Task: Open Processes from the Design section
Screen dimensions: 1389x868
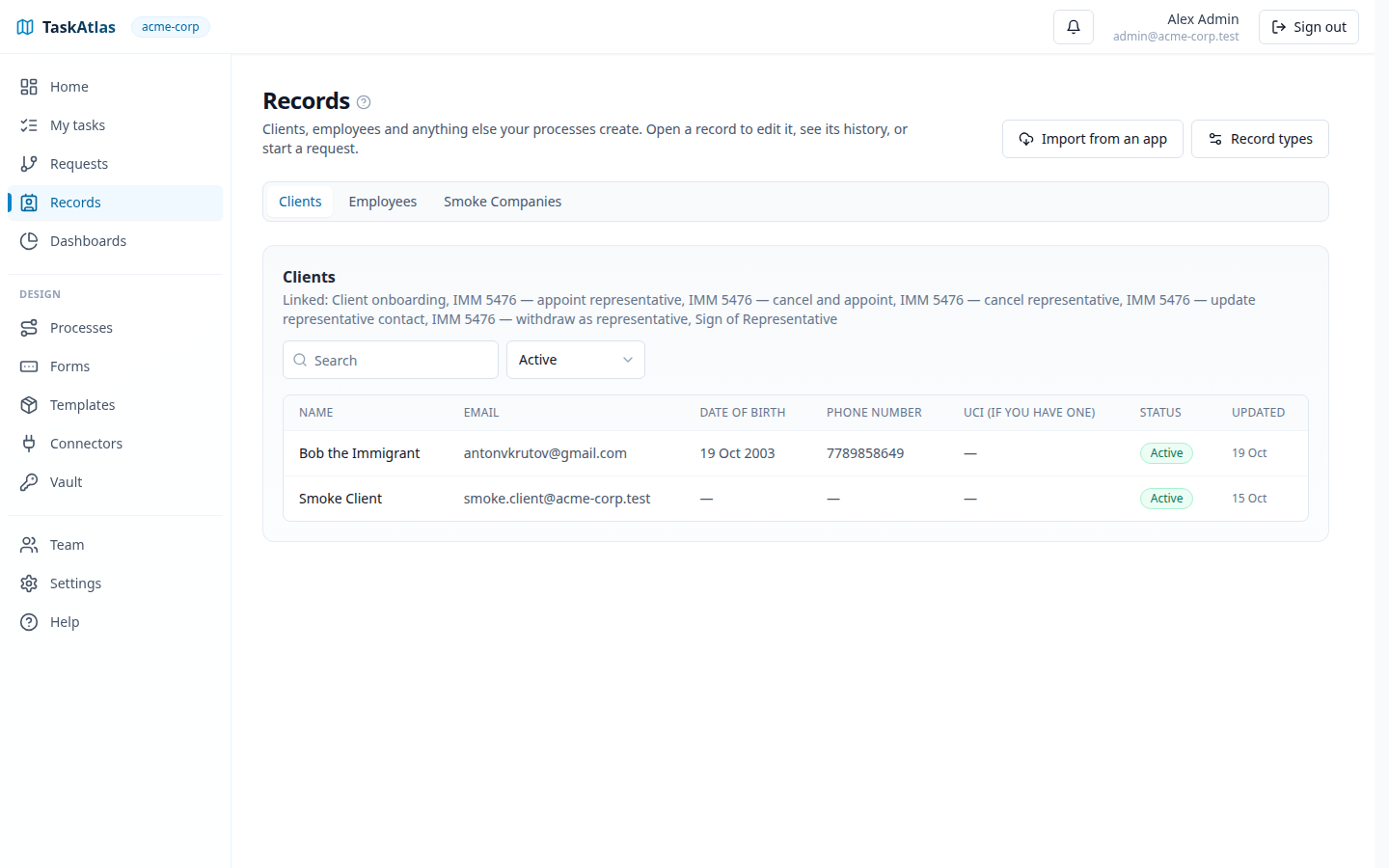Action: (116, 328)
